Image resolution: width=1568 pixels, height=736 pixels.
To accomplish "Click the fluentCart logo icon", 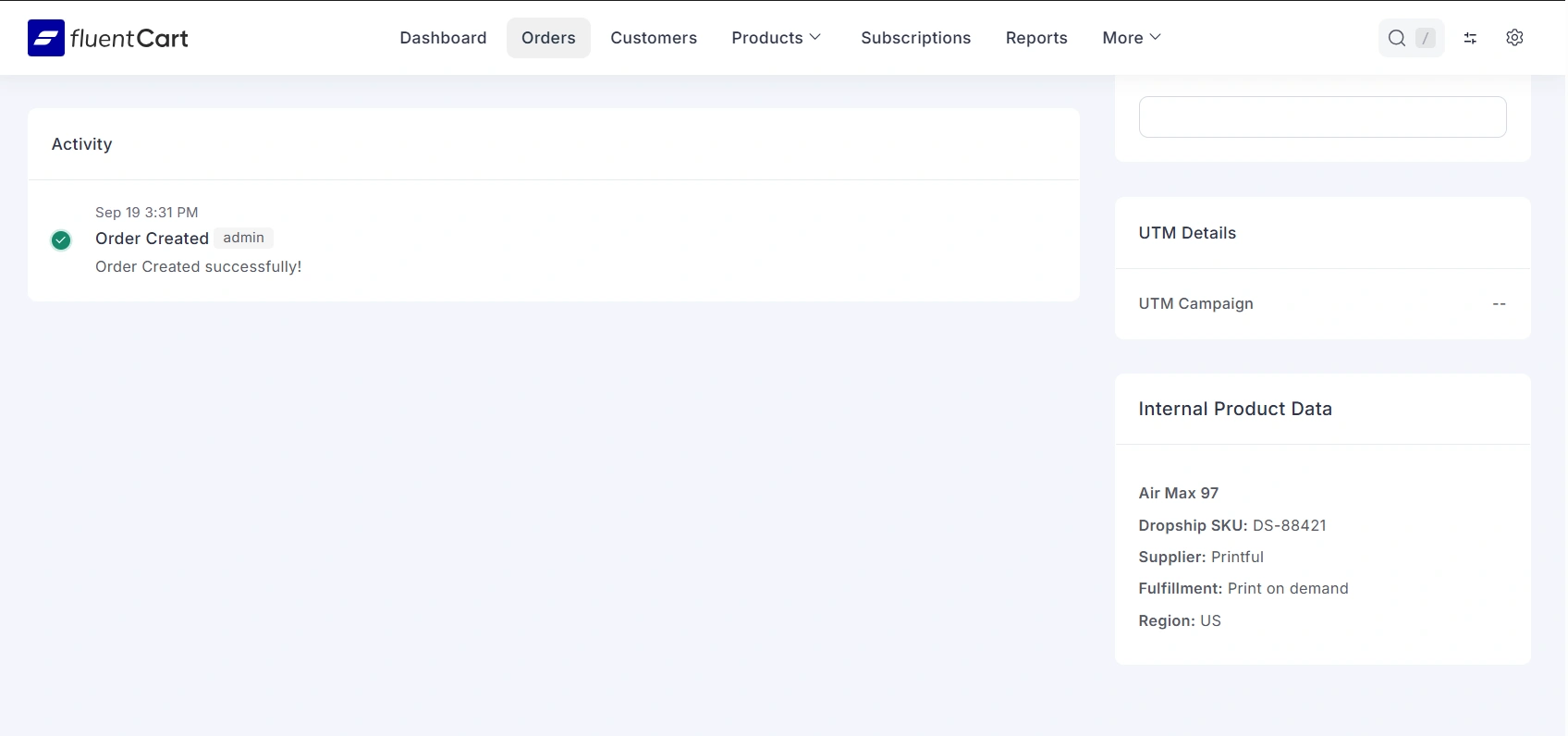I will pos(46,38).
